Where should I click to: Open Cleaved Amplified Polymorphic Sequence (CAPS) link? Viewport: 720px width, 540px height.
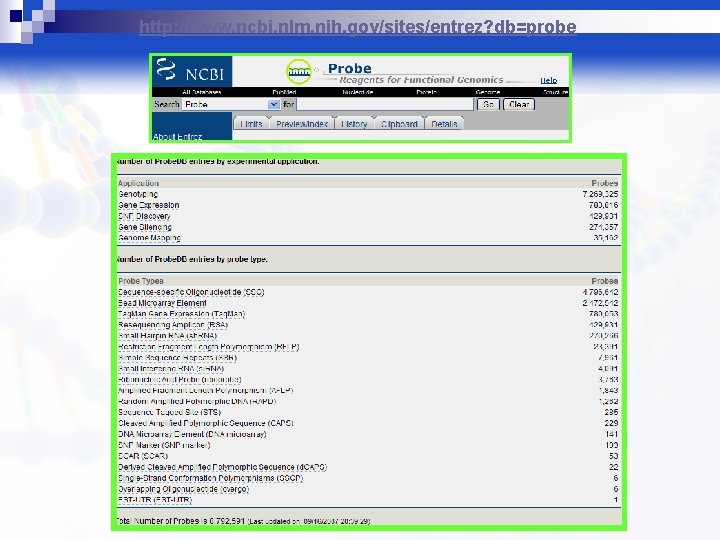tap(206, 423)
